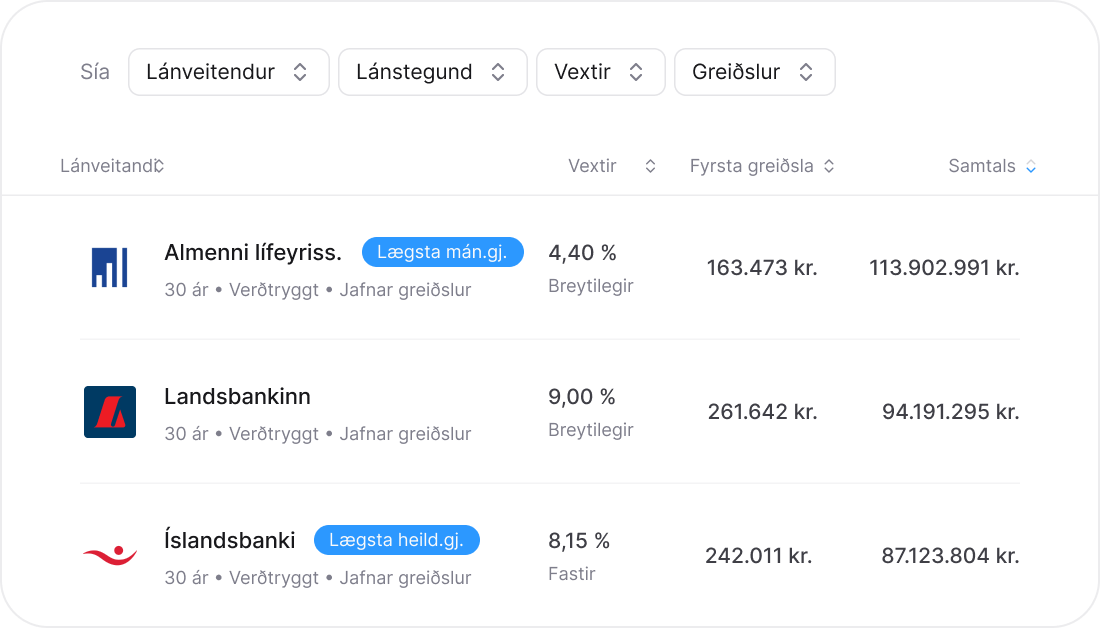This screenshot has height=628, width=1100.
Task: Click the Landsbankinn total 94.191.295 kr.
Action: tap(950, 412)
